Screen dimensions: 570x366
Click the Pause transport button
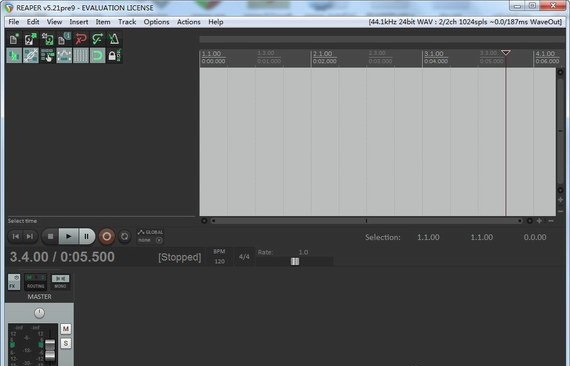click(x=87, y=237)
